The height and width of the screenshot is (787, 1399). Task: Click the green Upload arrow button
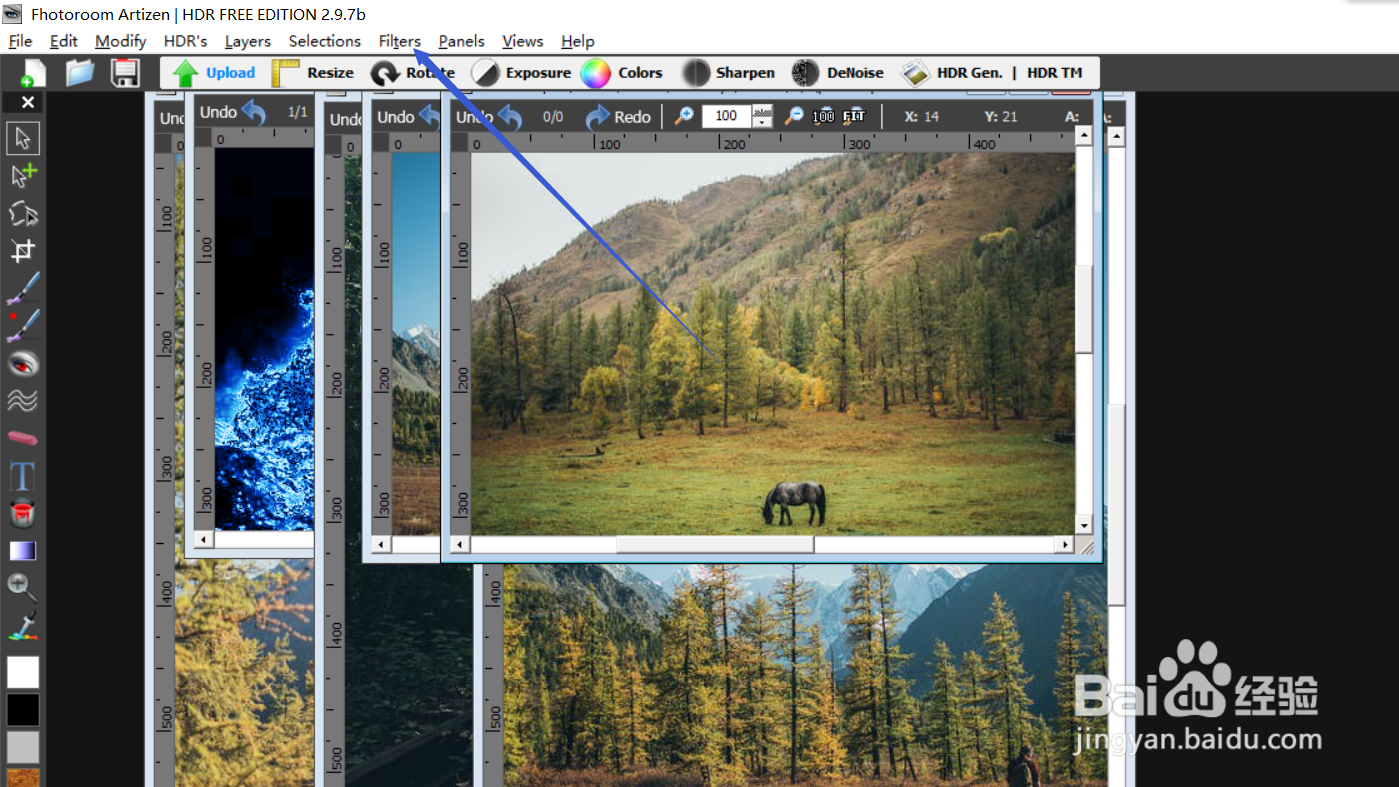213,73
